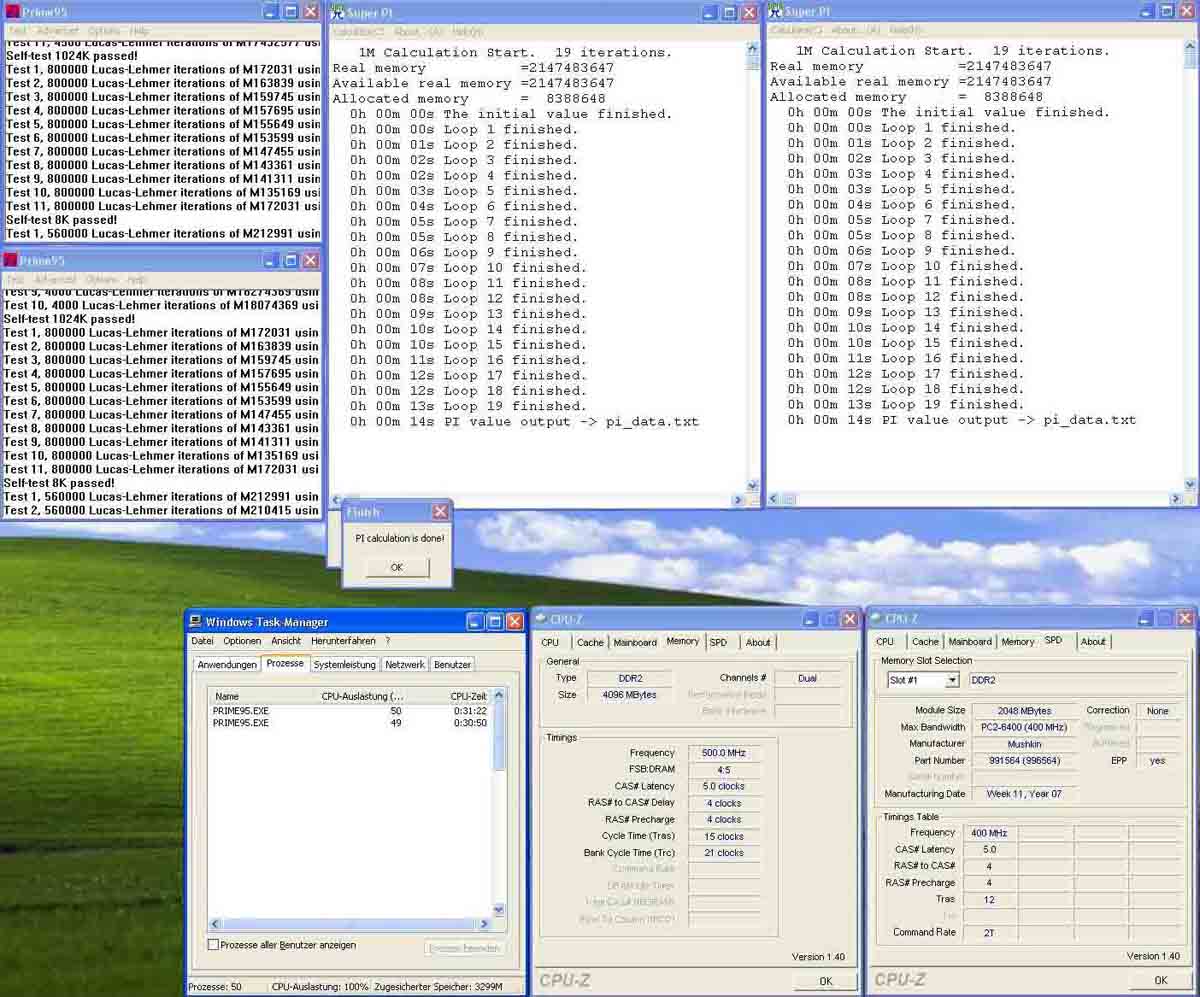Click the Part Number field '991564 (996564)'
This screenshot has height=997, width=1200.
click(x=1024, y=761)
